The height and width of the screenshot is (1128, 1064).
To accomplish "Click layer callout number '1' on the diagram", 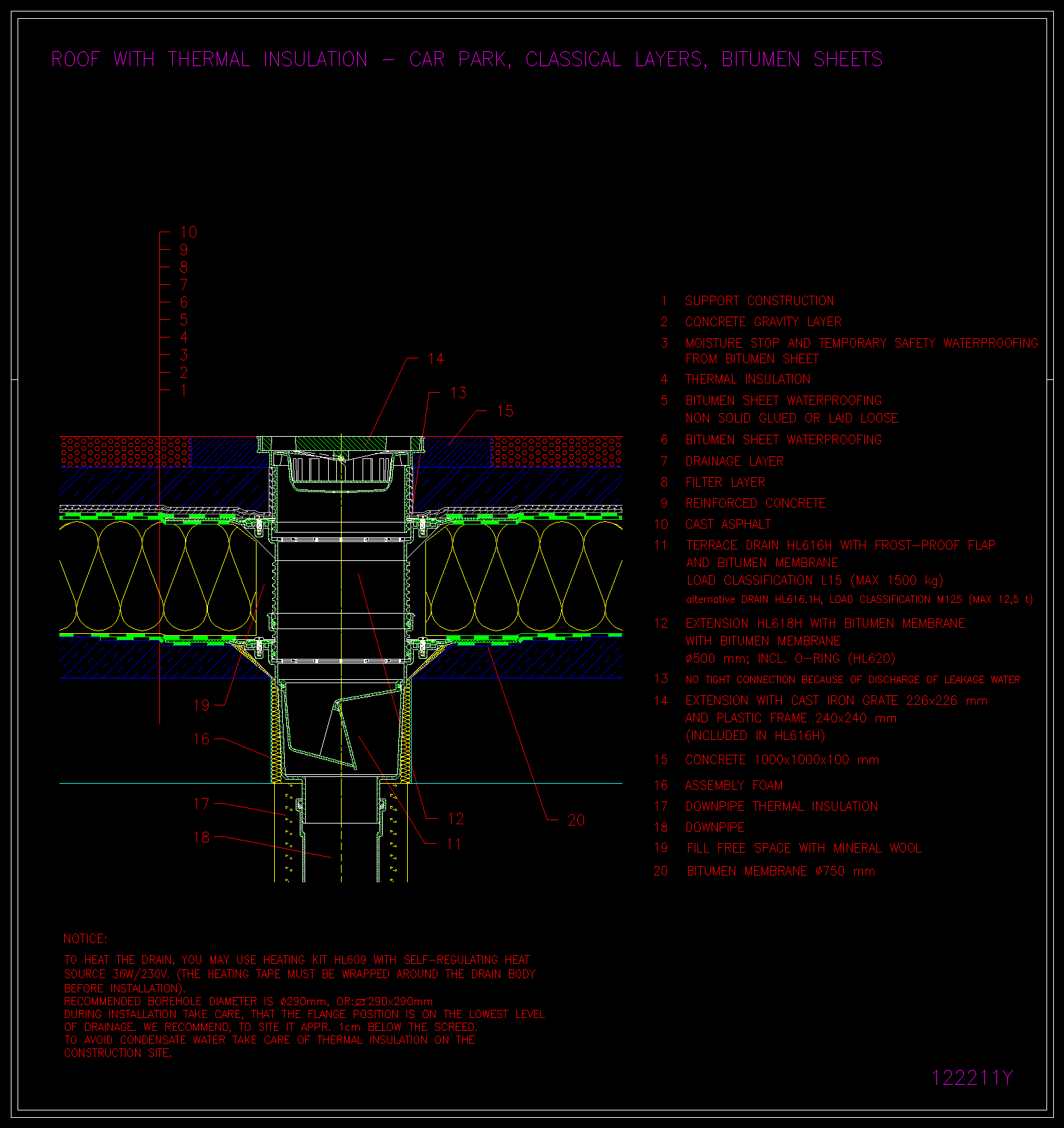I will (x=184, y=390).
